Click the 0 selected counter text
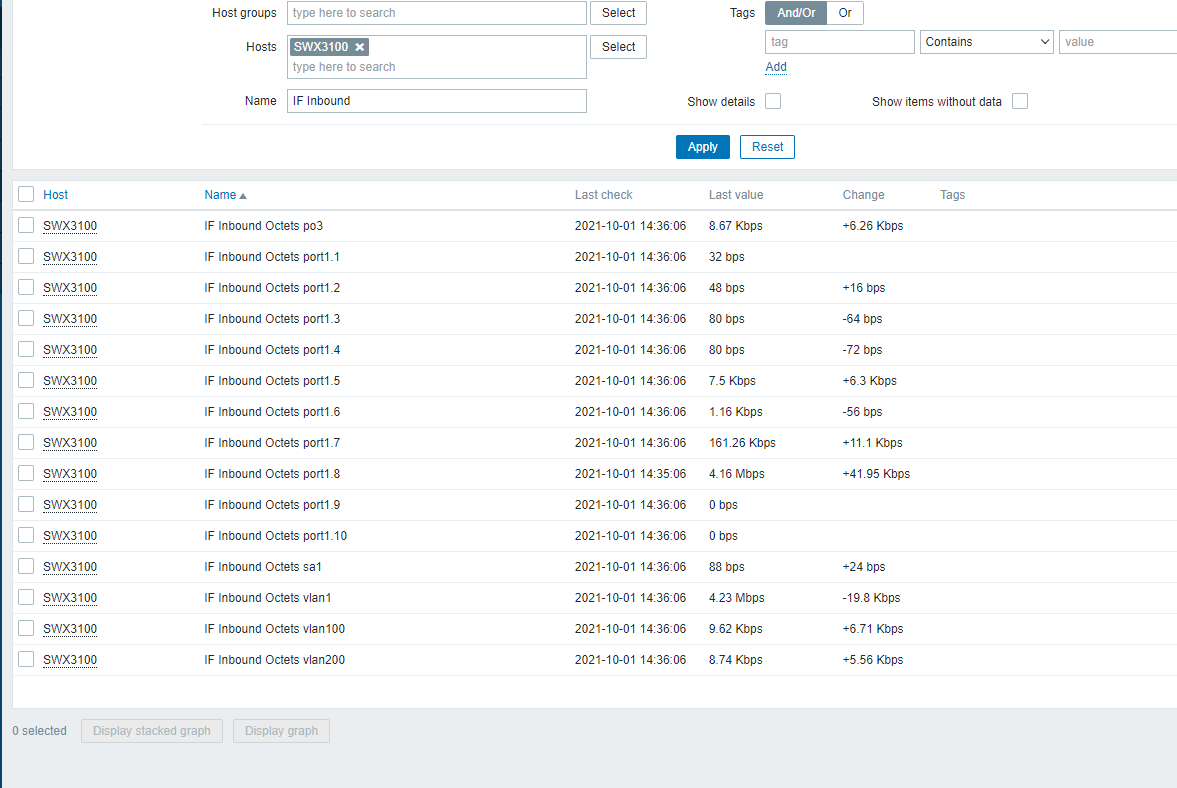1177x788 pixels. click(39, 731)
